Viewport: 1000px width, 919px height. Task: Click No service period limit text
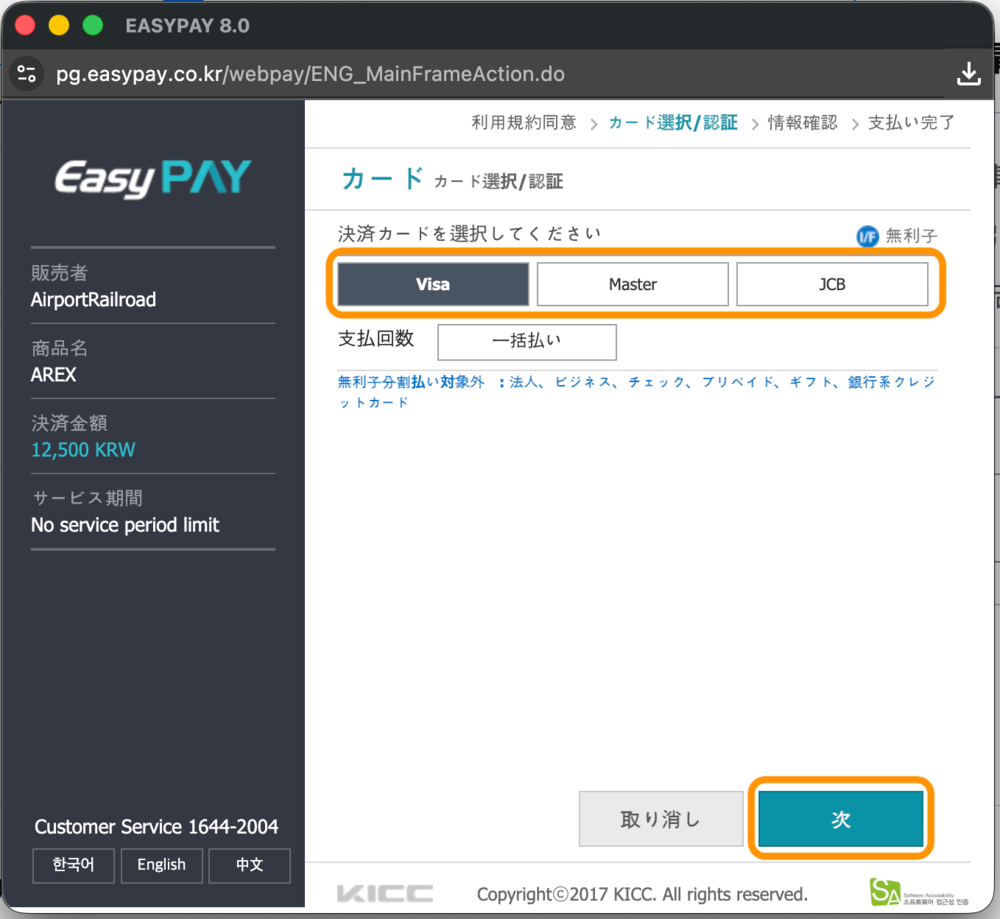(x=125, y=525)
